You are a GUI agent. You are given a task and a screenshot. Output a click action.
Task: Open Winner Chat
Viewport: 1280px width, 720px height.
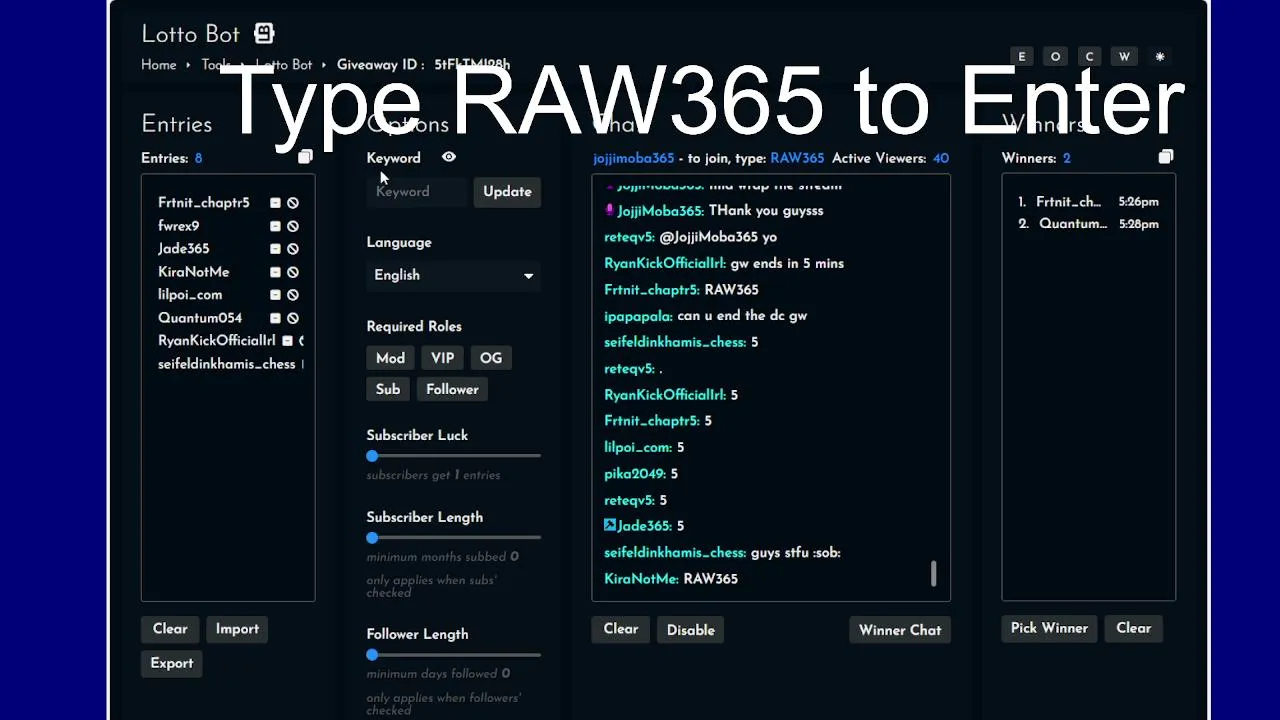(900, 630)
